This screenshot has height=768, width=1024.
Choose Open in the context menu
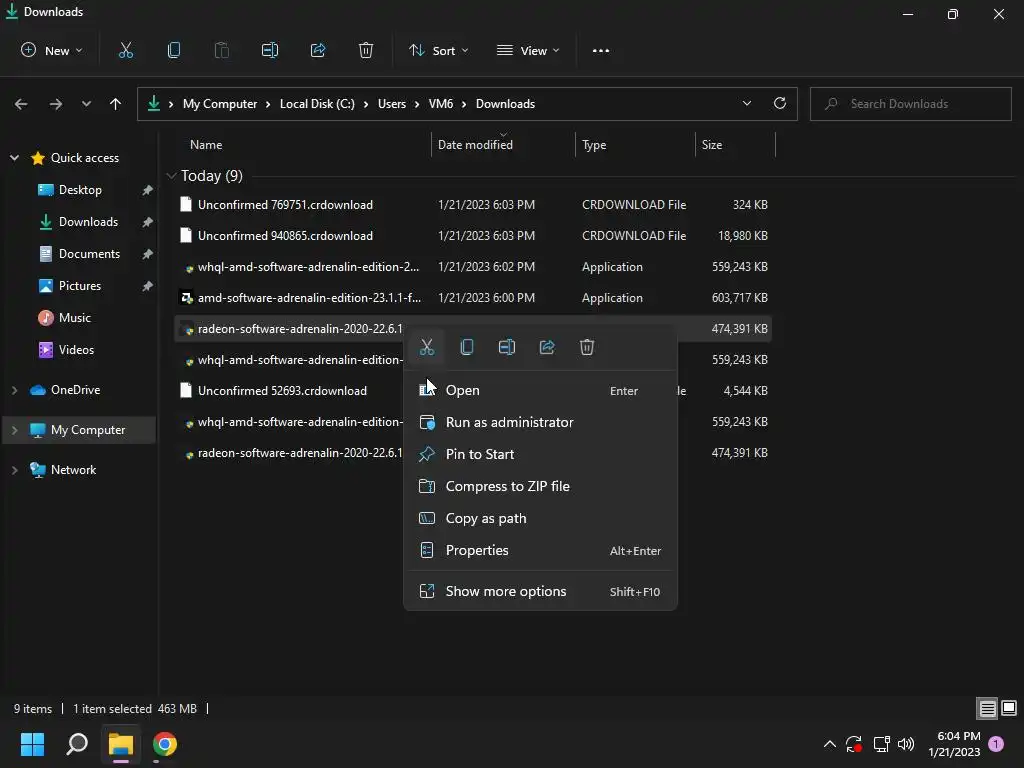(540, 390)
